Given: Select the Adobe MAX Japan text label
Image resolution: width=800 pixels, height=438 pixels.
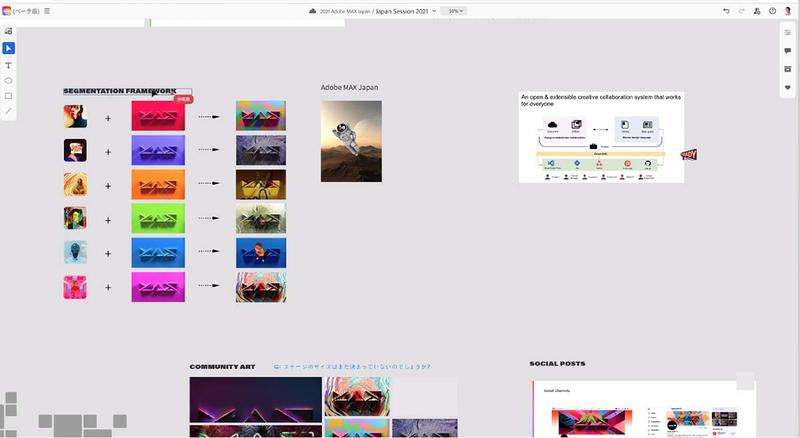Looking at the screenshot, I should [349, 87].
